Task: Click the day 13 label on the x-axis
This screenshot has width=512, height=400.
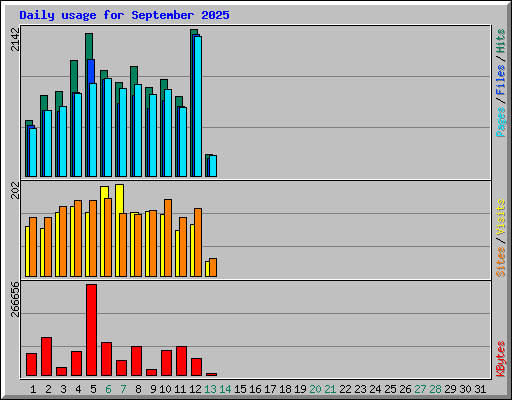Action: (x=210, y=389)
